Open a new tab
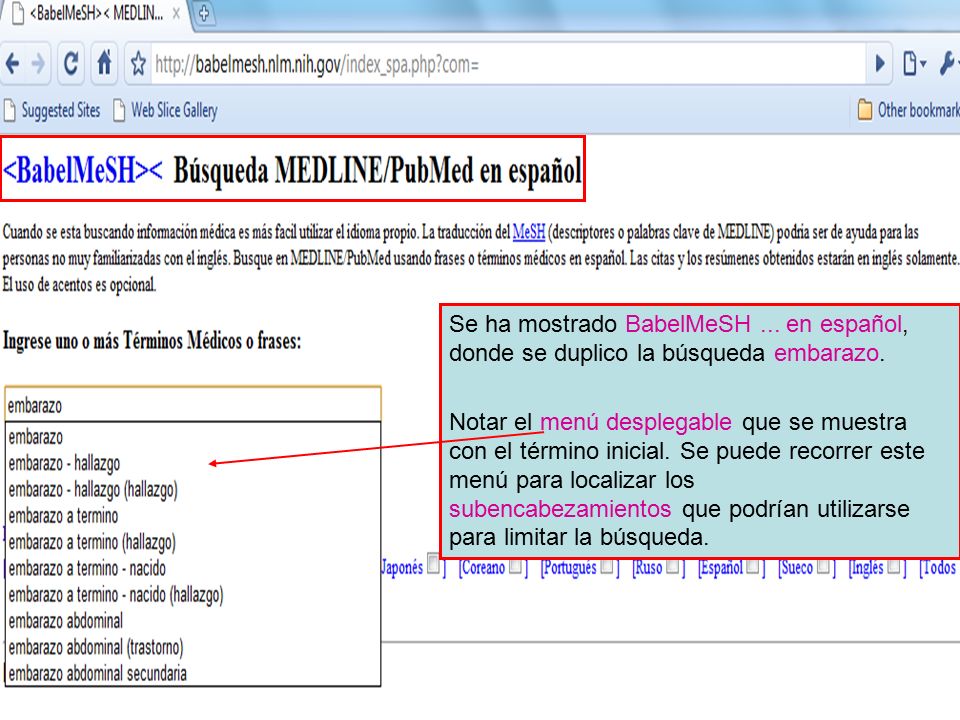Viewport: 960px width, 720px height. coord(204,13)
